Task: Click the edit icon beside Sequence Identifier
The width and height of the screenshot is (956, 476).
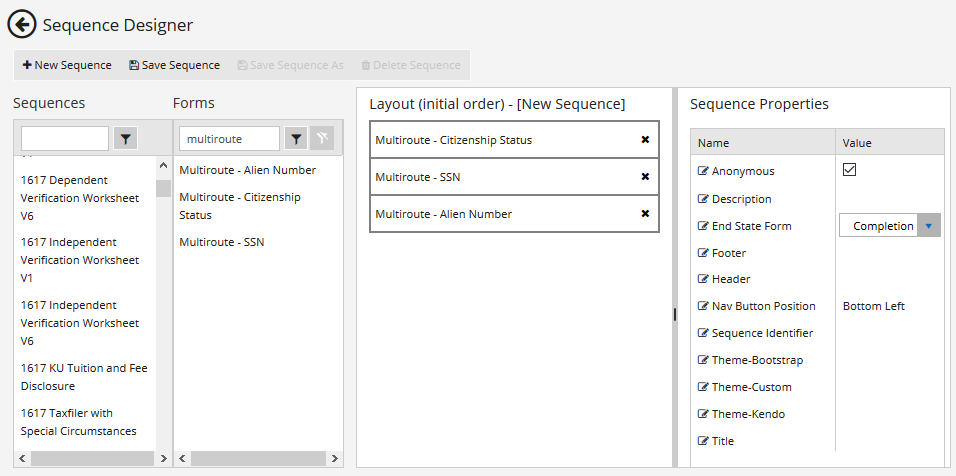Action: (703, 333)
